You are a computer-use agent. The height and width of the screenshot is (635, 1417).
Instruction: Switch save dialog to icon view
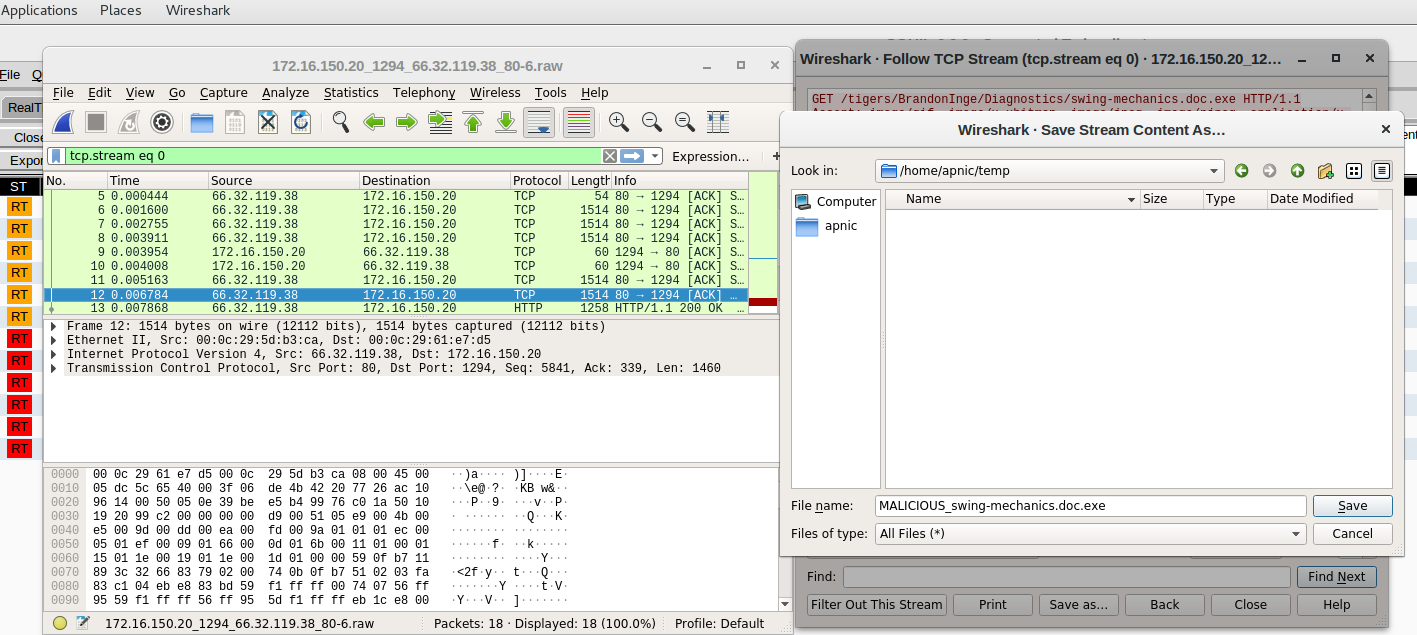pyautogui.click(x=1354, y=171)
